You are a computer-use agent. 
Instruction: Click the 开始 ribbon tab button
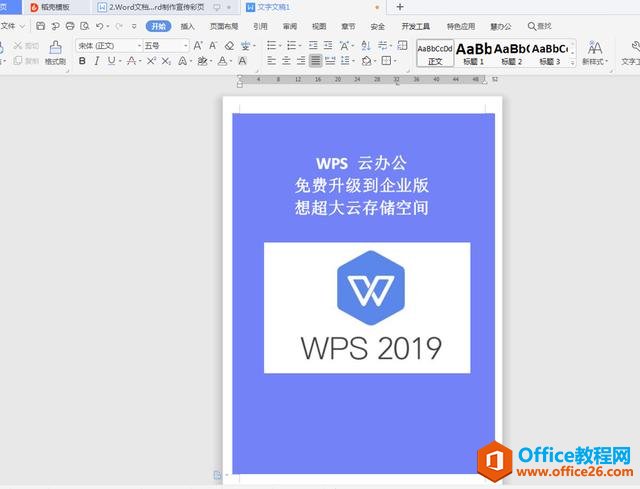158,26
